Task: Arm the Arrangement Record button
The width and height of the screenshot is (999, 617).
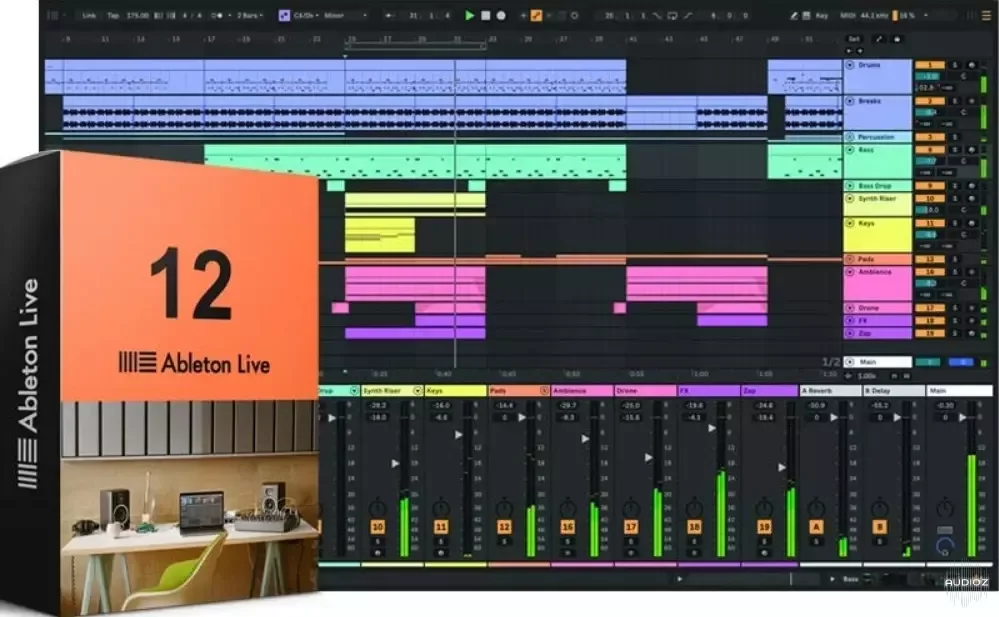Action: tap(501, 15)
